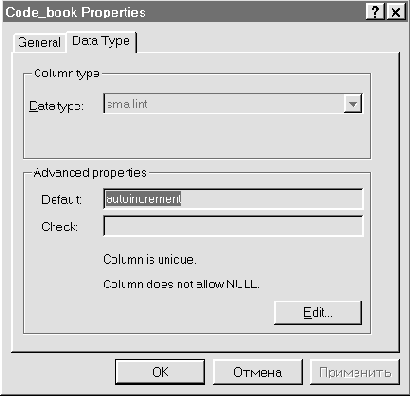
Task: Click "Column does not allow NULL." text
Action: coord(181,284)
